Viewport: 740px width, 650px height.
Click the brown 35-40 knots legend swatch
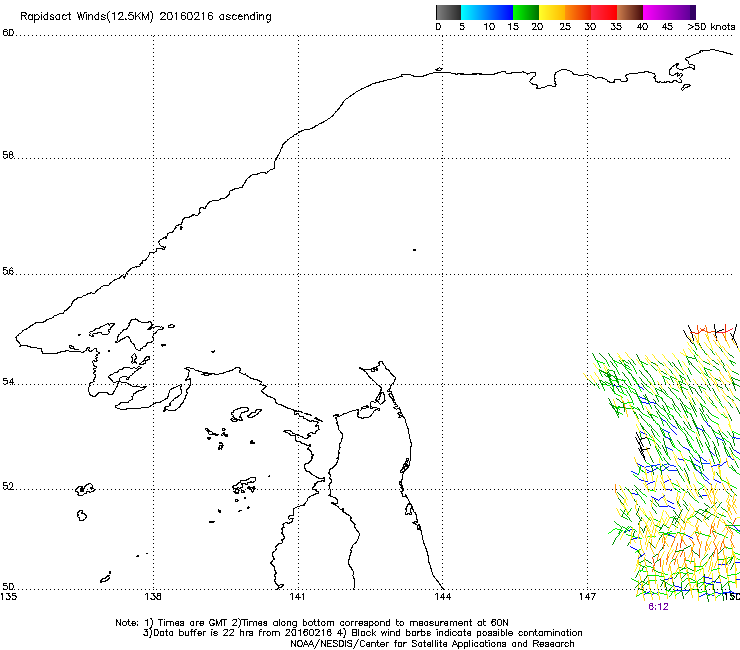630,12
